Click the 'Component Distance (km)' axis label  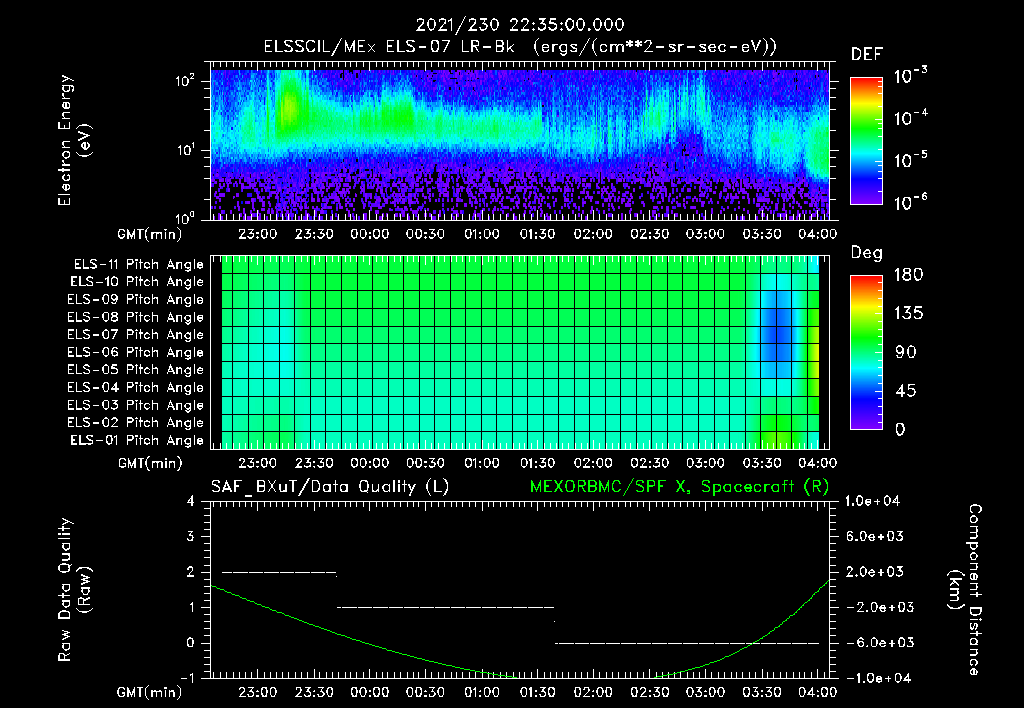coord(965,590)
